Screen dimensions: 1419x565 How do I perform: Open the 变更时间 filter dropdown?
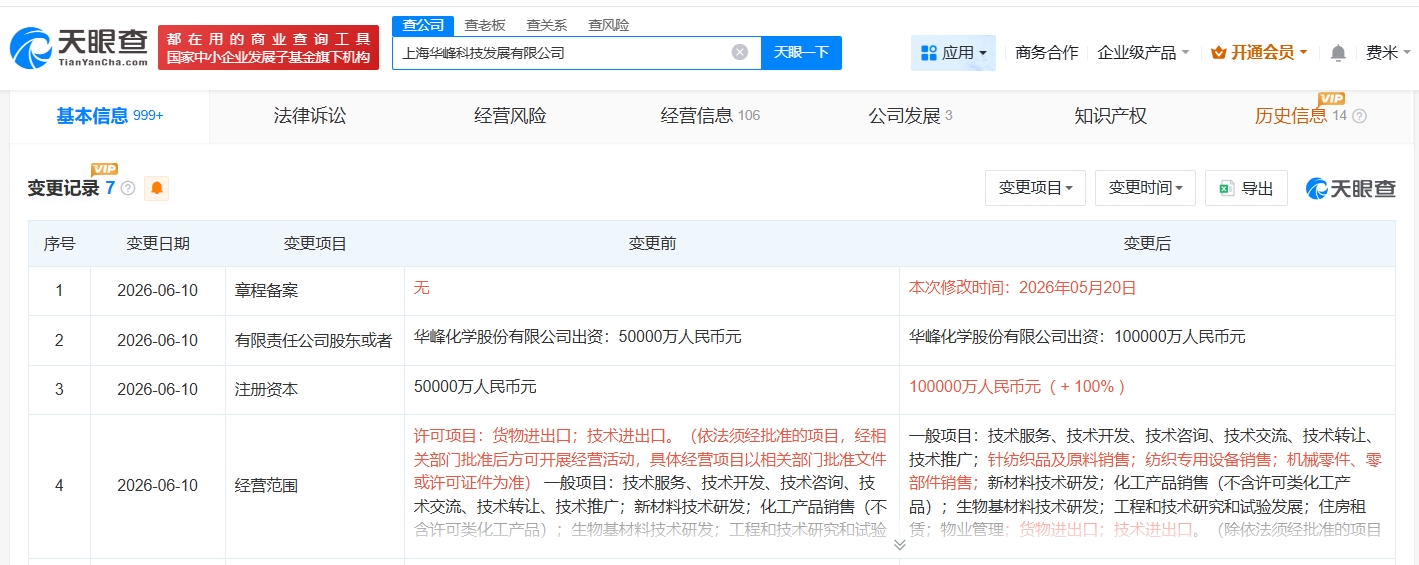1146,188
